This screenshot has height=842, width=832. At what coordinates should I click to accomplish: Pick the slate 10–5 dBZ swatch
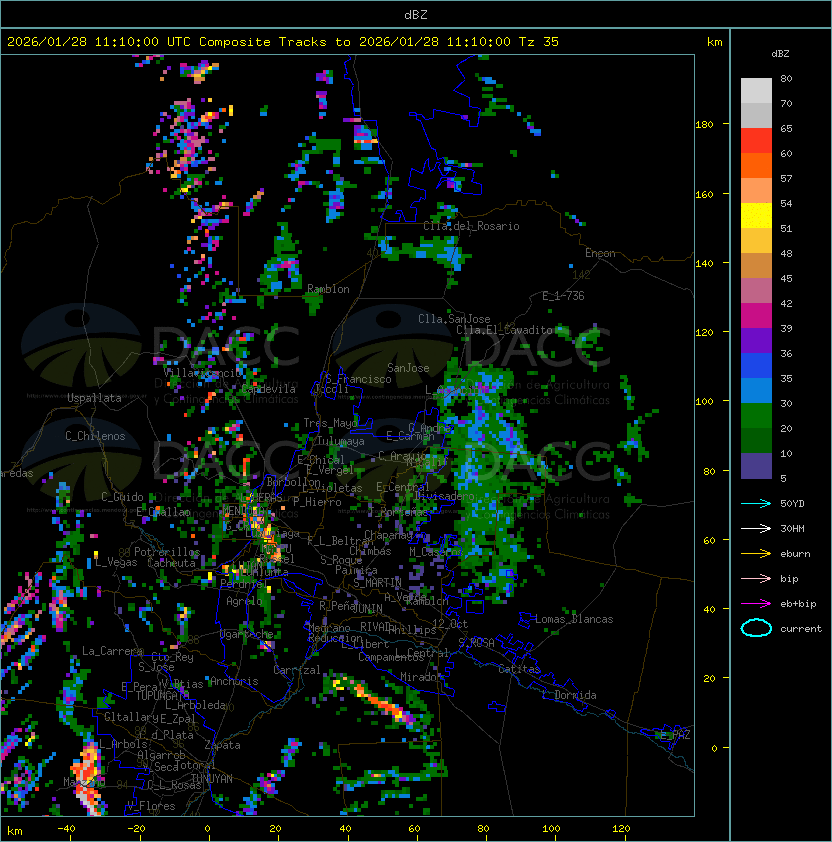(x=756, y=466)
